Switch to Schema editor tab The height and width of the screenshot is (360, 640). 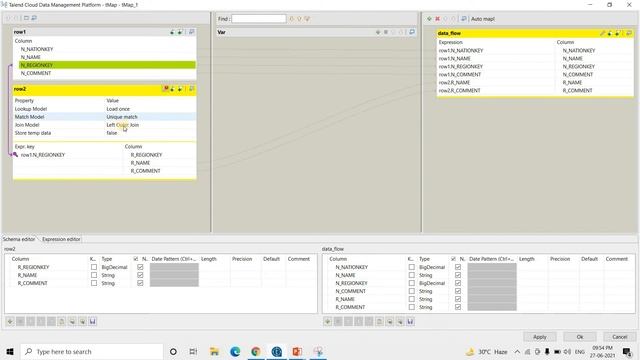pos(19,239)
